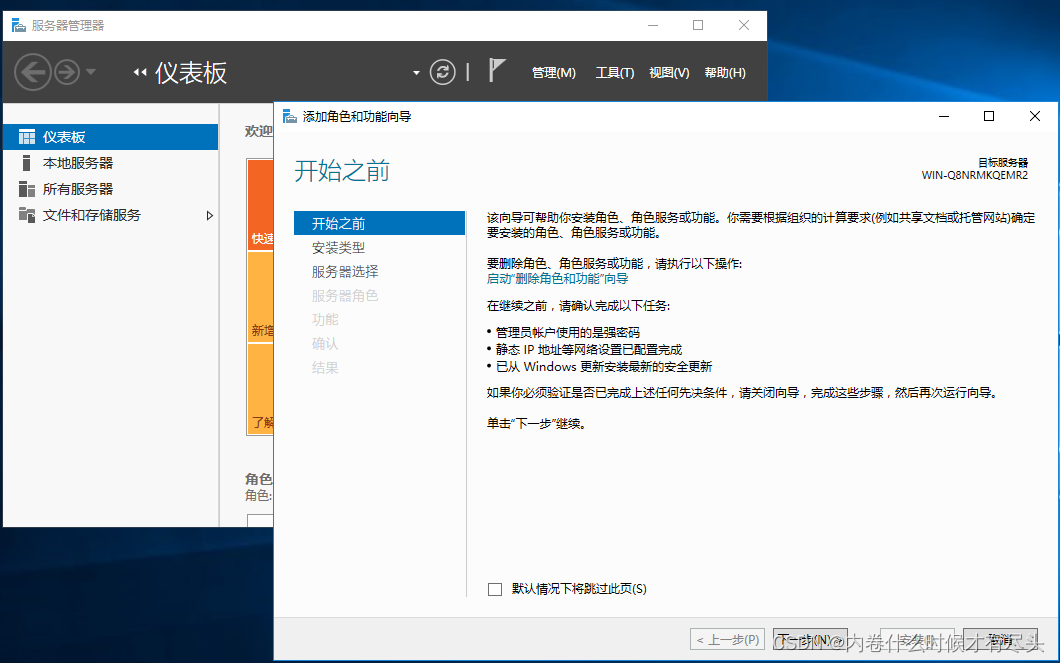Click the Server Manager title bar icon

click(x=18, y=25)
